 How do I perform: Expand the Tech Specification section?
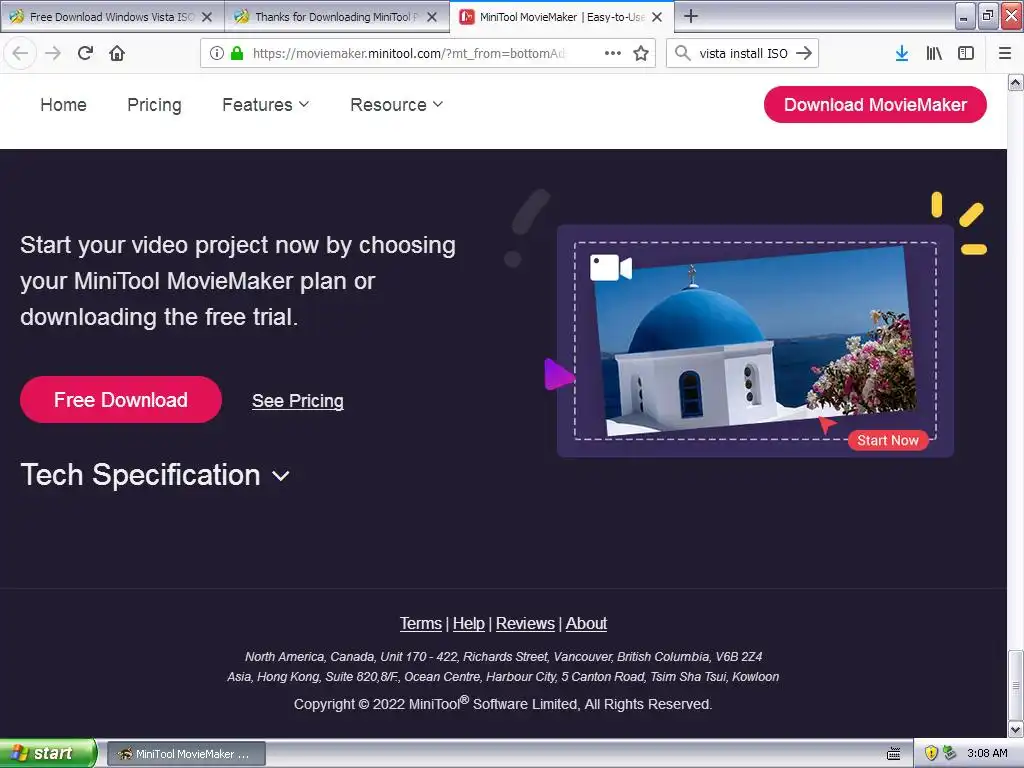point(155,475)
